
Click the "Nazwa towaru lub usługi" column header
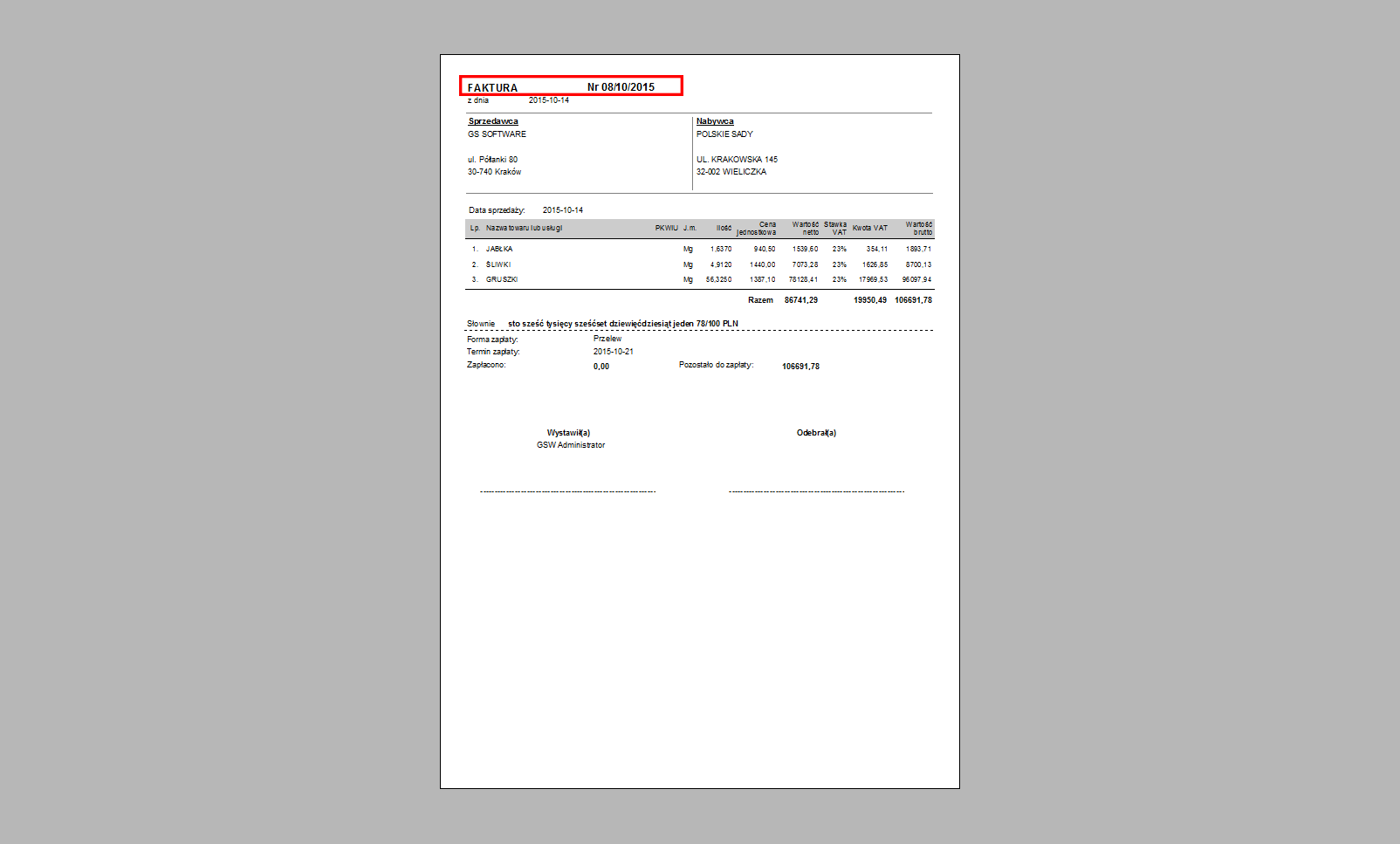click(x=524, y=229)
